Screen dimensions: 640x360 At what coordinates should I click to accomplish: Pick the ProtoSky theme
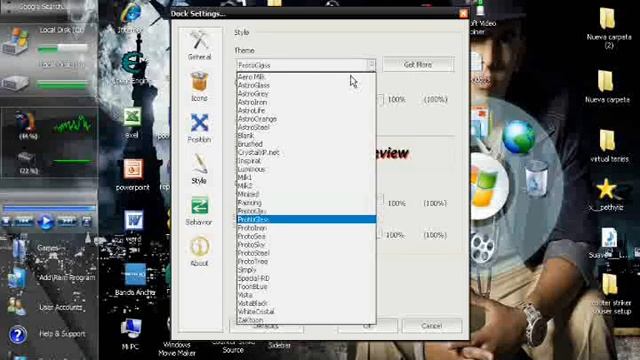point(306,244)
